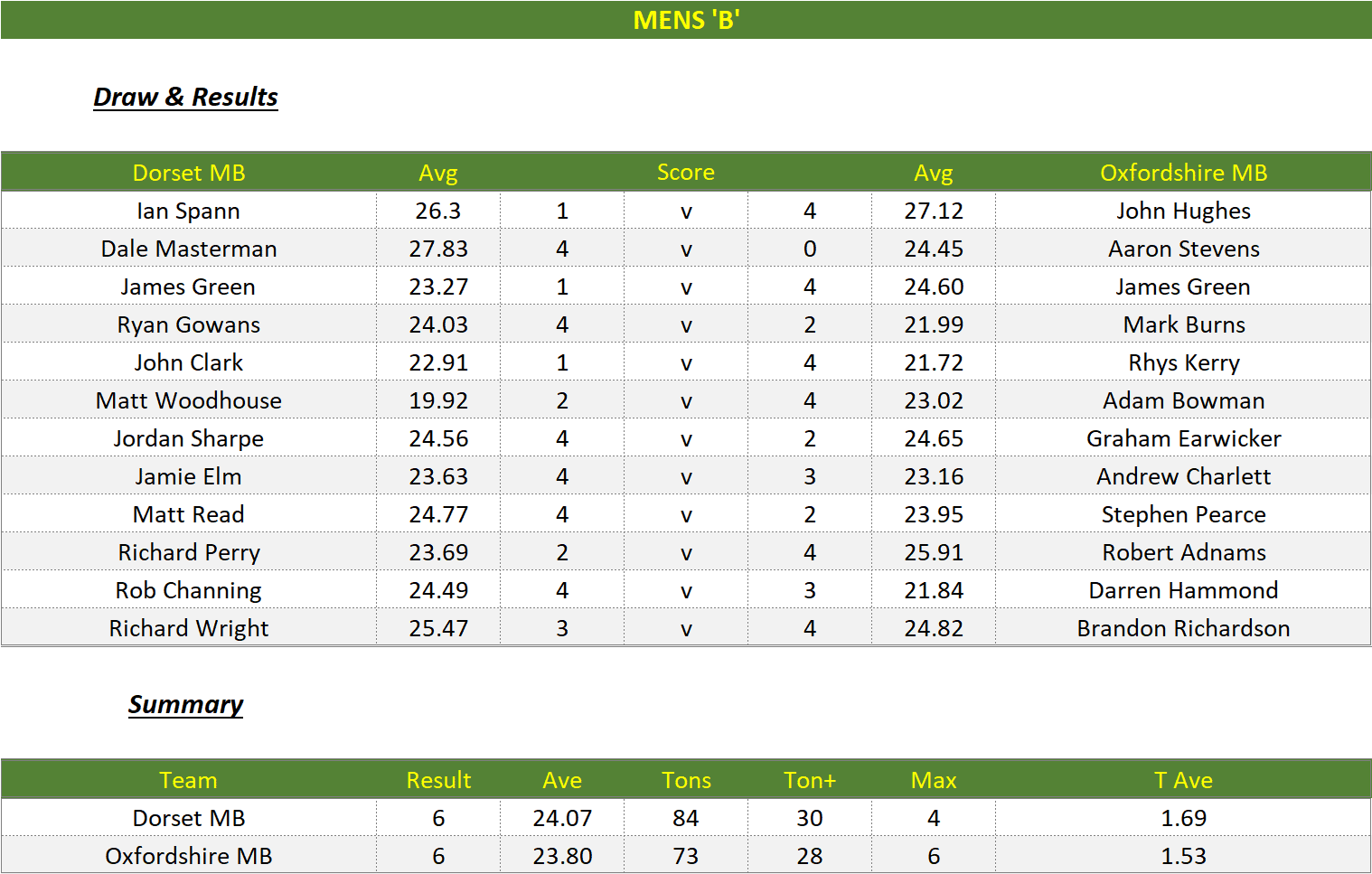Click Rob Channing's average 24.49

pyautogui.click(x=438, y=590)
